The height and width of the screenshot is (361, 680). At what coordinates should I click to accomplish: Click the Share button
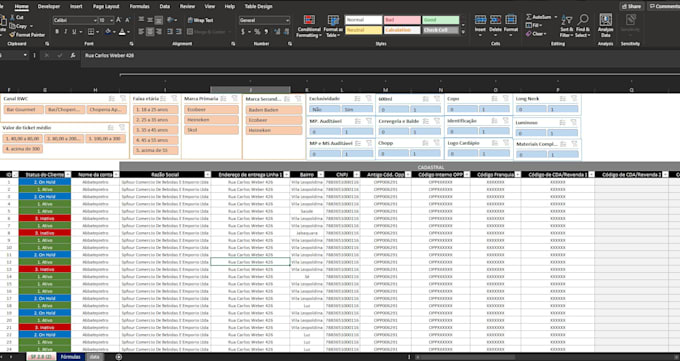click(x=631, y=7)
